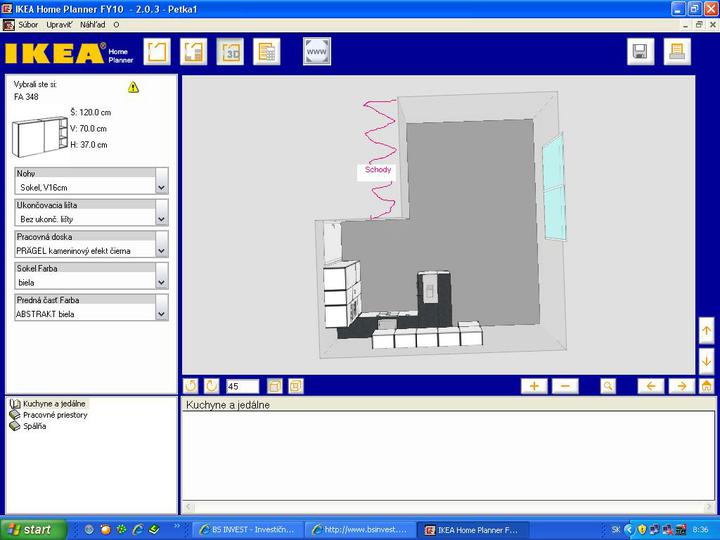Click the rotation angle input field
Image resolution: width=720 pixels, height=540 pixels.
click(242, 386)
